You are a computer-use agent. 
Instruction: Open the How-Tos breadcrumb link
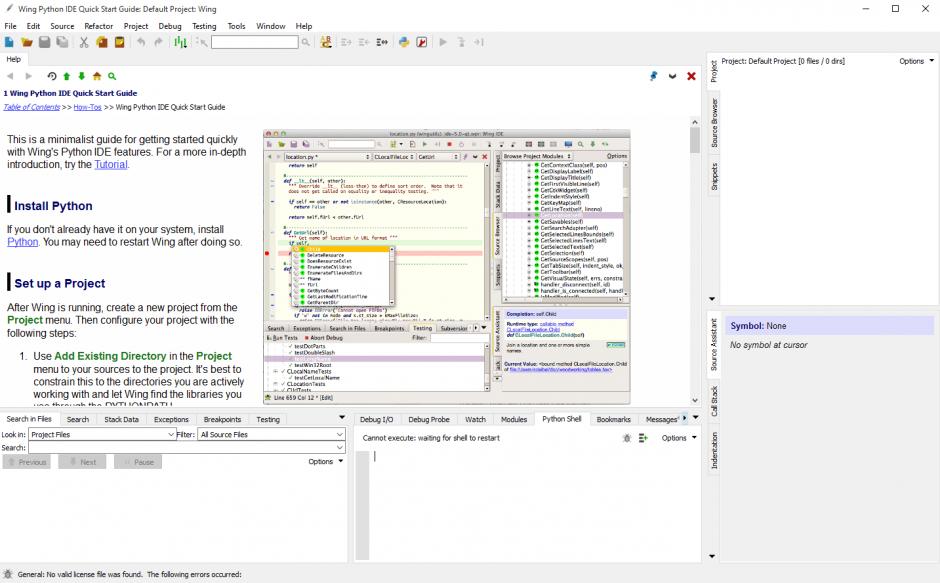point(88,107)
